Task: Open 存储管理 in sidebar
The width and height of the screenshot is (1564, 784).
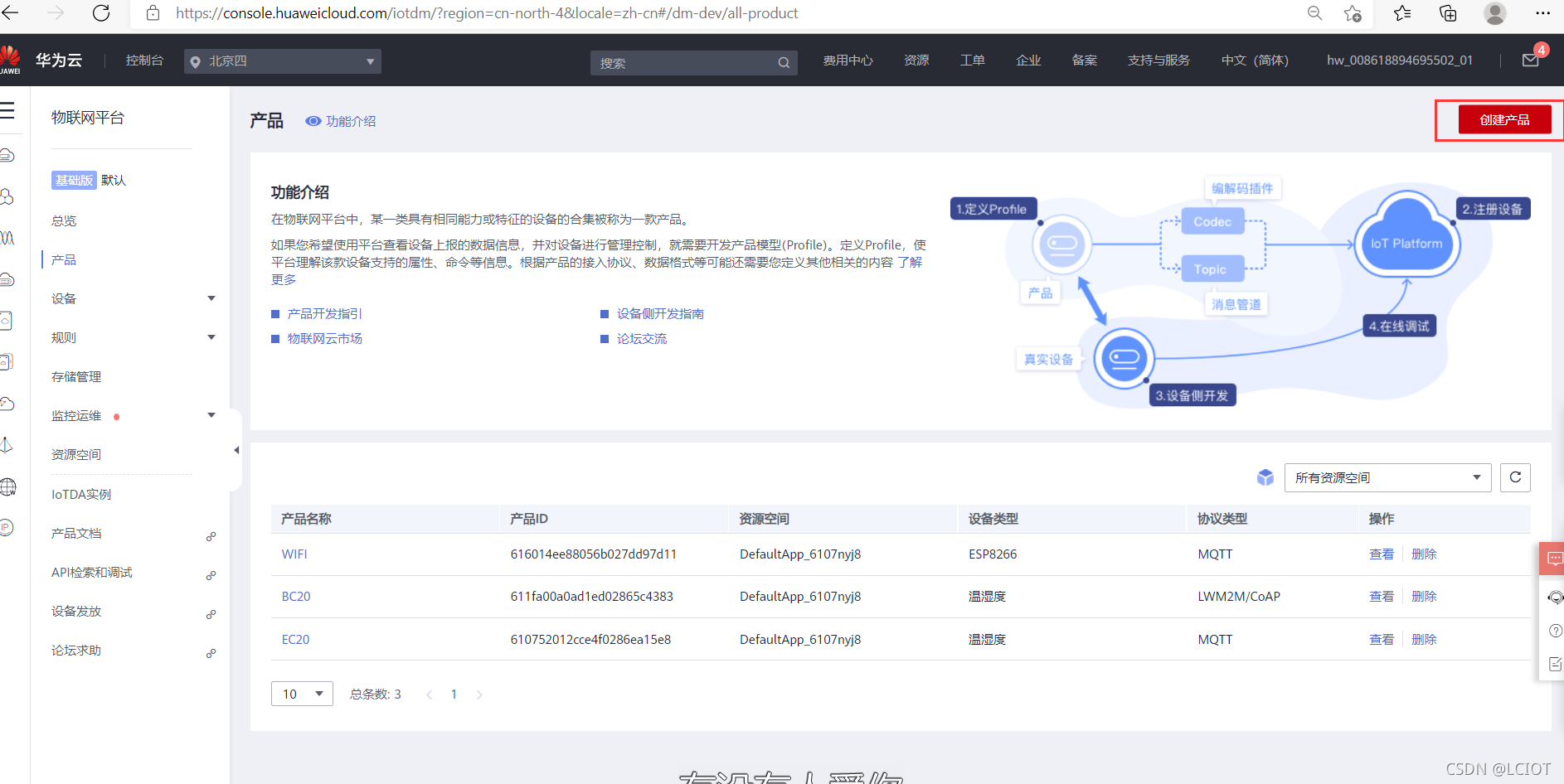Action: tap(76, 376)
